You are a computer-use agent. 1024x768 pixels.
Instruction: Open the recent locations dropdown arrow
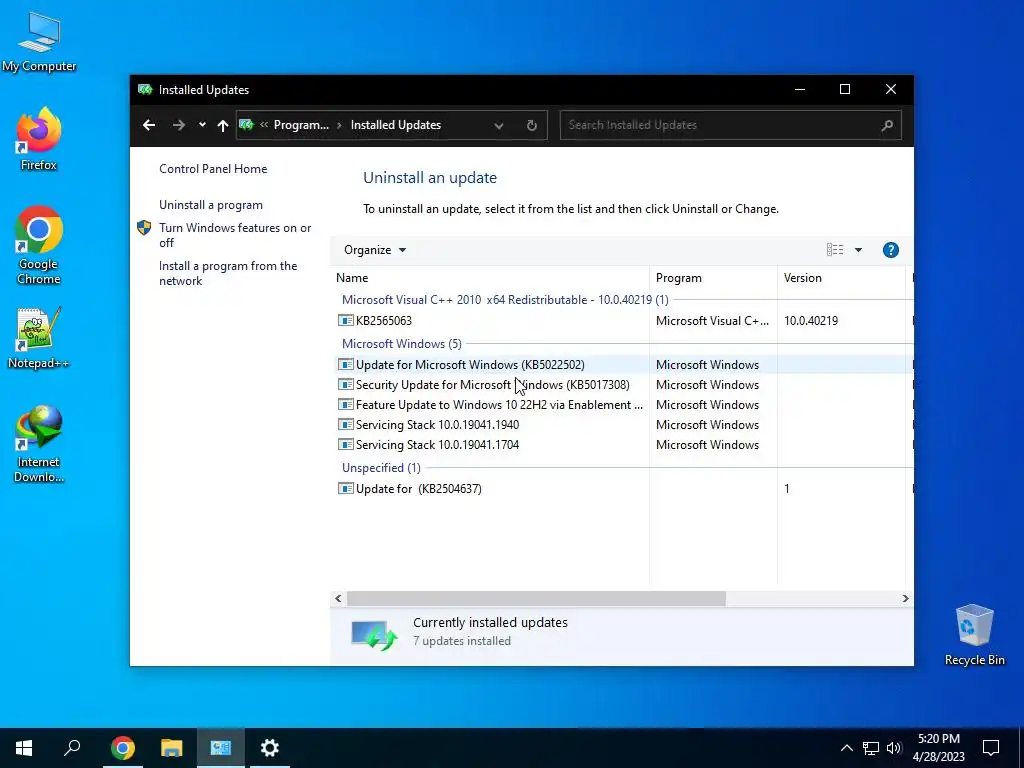(202, 125)
